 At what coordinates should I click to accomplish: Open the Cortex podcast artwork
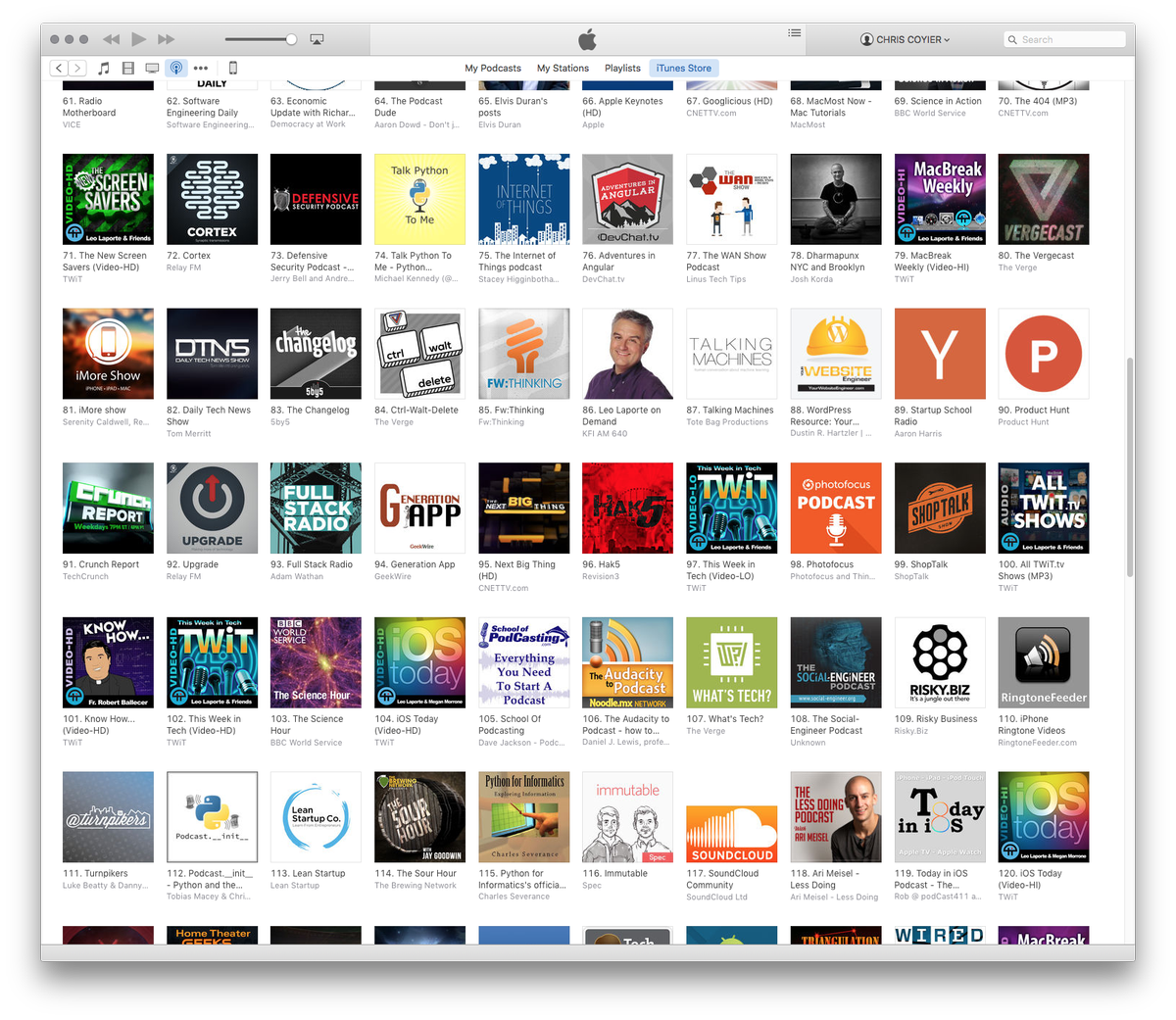(212, 199)
